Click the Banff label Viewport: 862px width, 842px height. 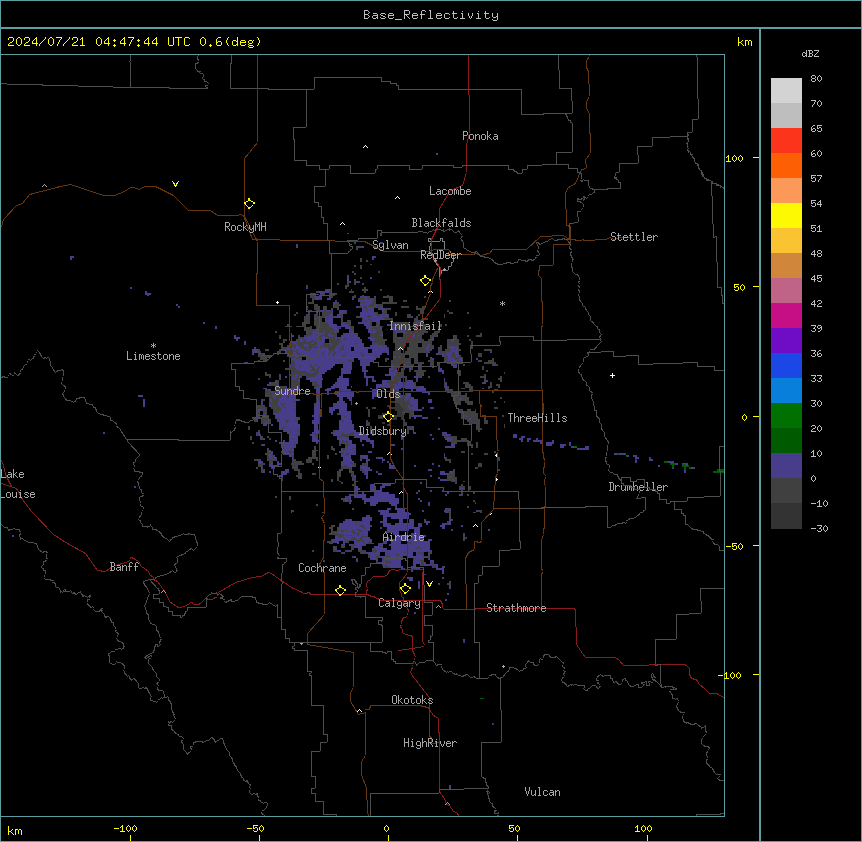tap(124, 567)
